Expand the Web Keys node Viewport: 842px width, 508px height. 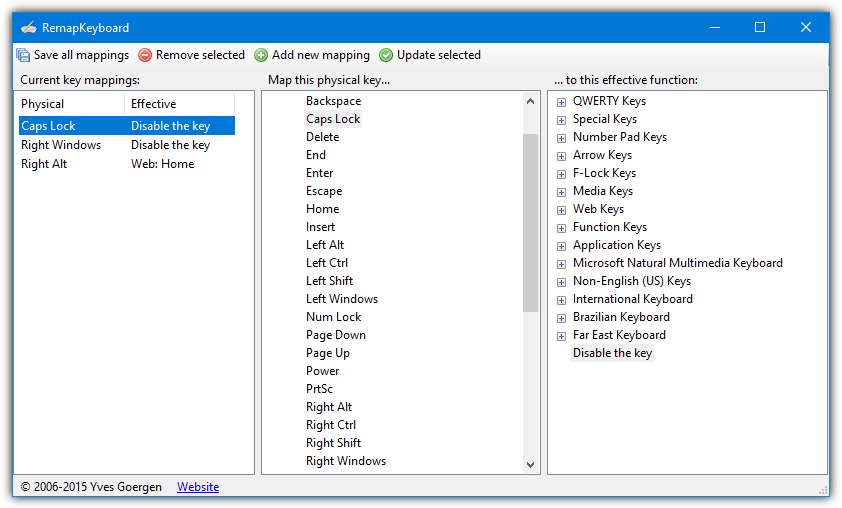coord(561,210)
